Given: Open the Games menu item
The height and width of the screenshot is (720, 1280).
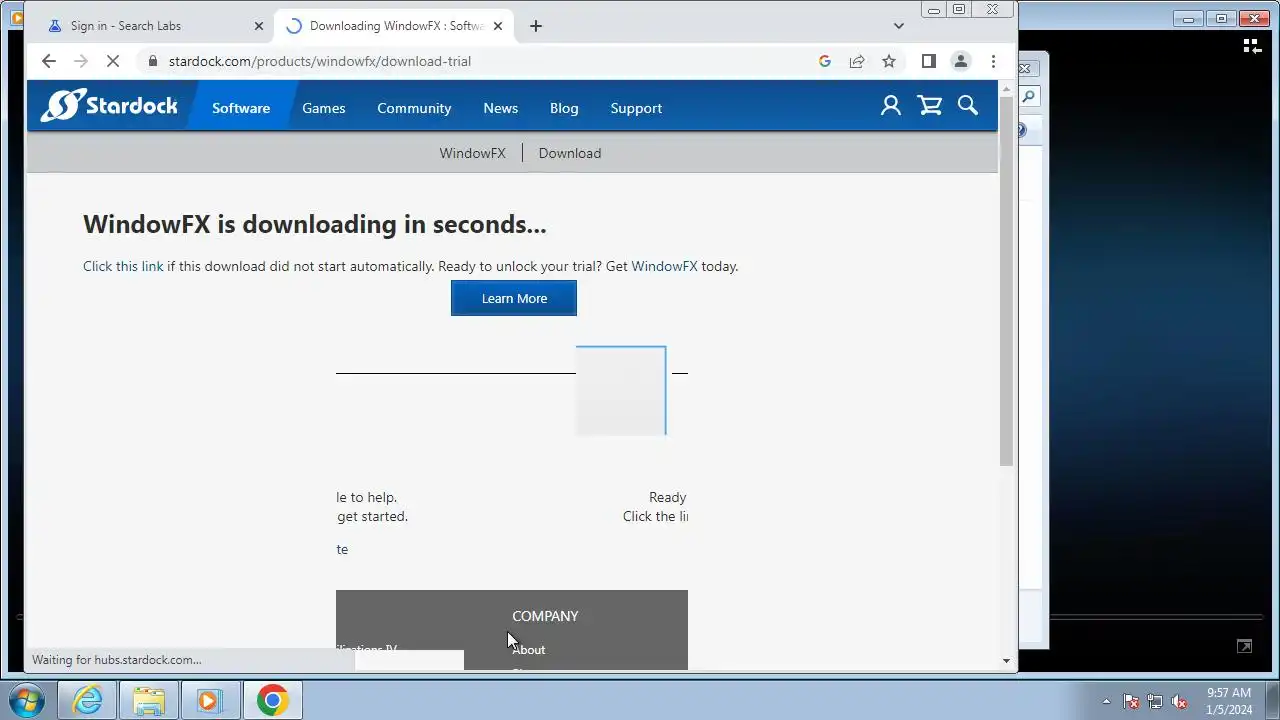Looking at the screenshot, I should pos(324,108).
